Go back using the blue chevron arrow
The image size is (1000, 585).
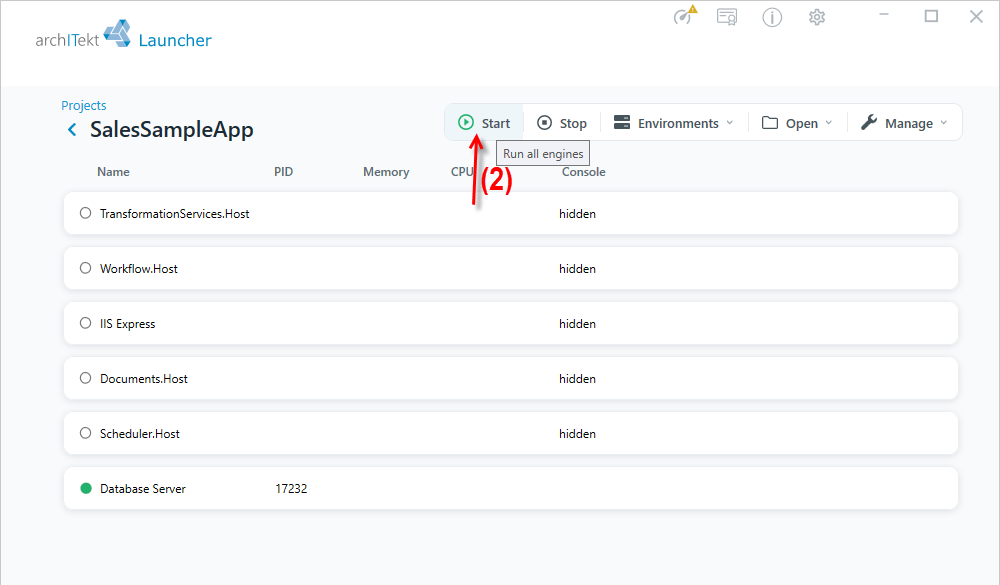point(72,130)
